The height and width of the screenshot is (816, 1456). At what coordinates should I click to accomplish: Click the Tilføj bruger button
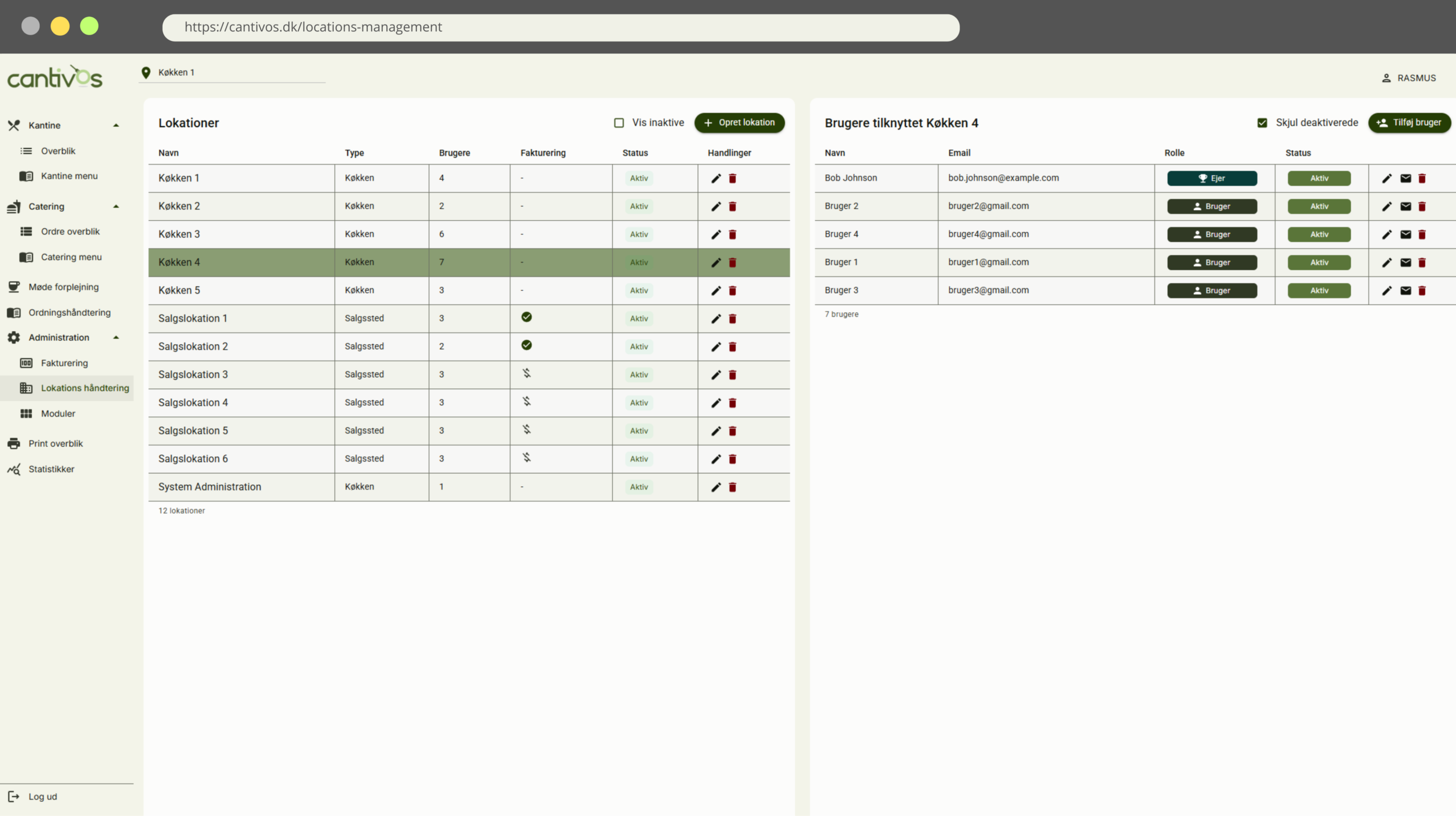[x=1409, y=123]
